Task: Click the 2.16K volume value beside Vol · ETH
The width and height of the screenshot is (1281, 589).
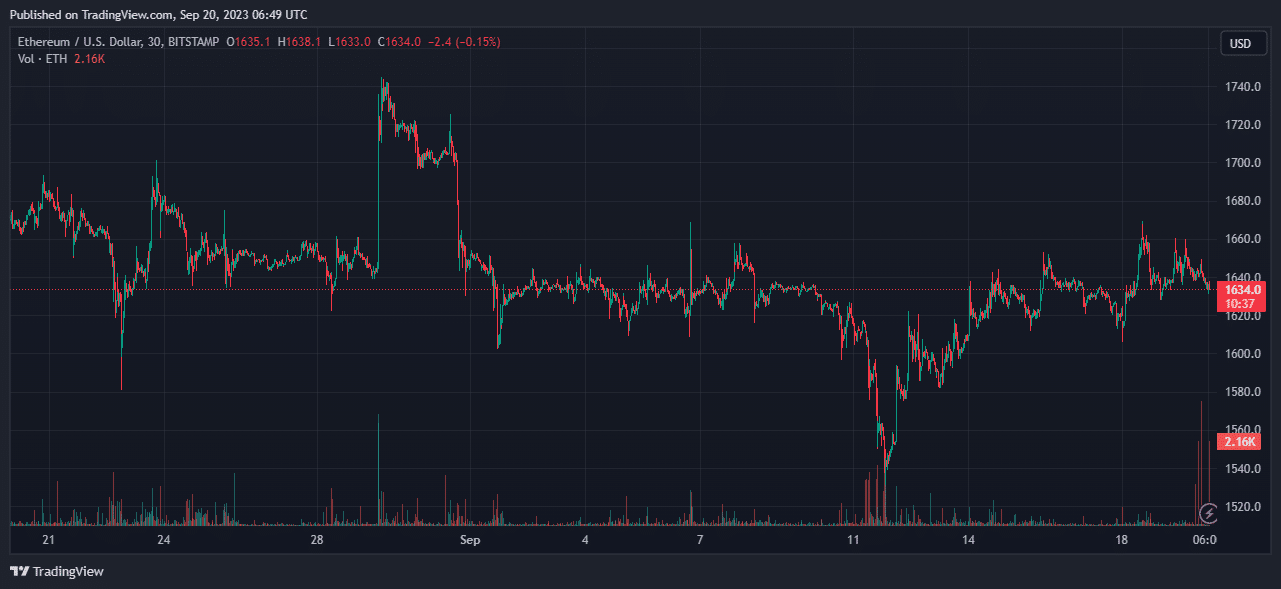Action: 88,59
